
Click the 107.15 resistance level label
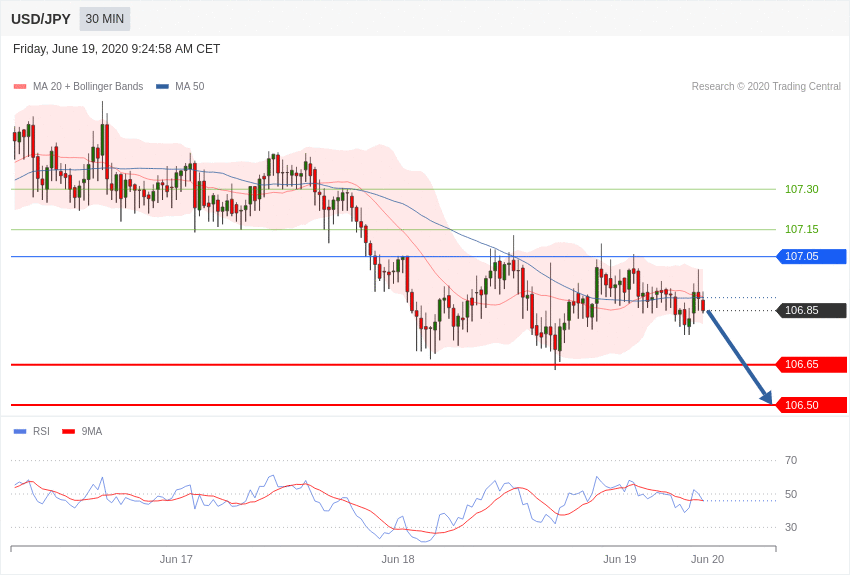802,229
